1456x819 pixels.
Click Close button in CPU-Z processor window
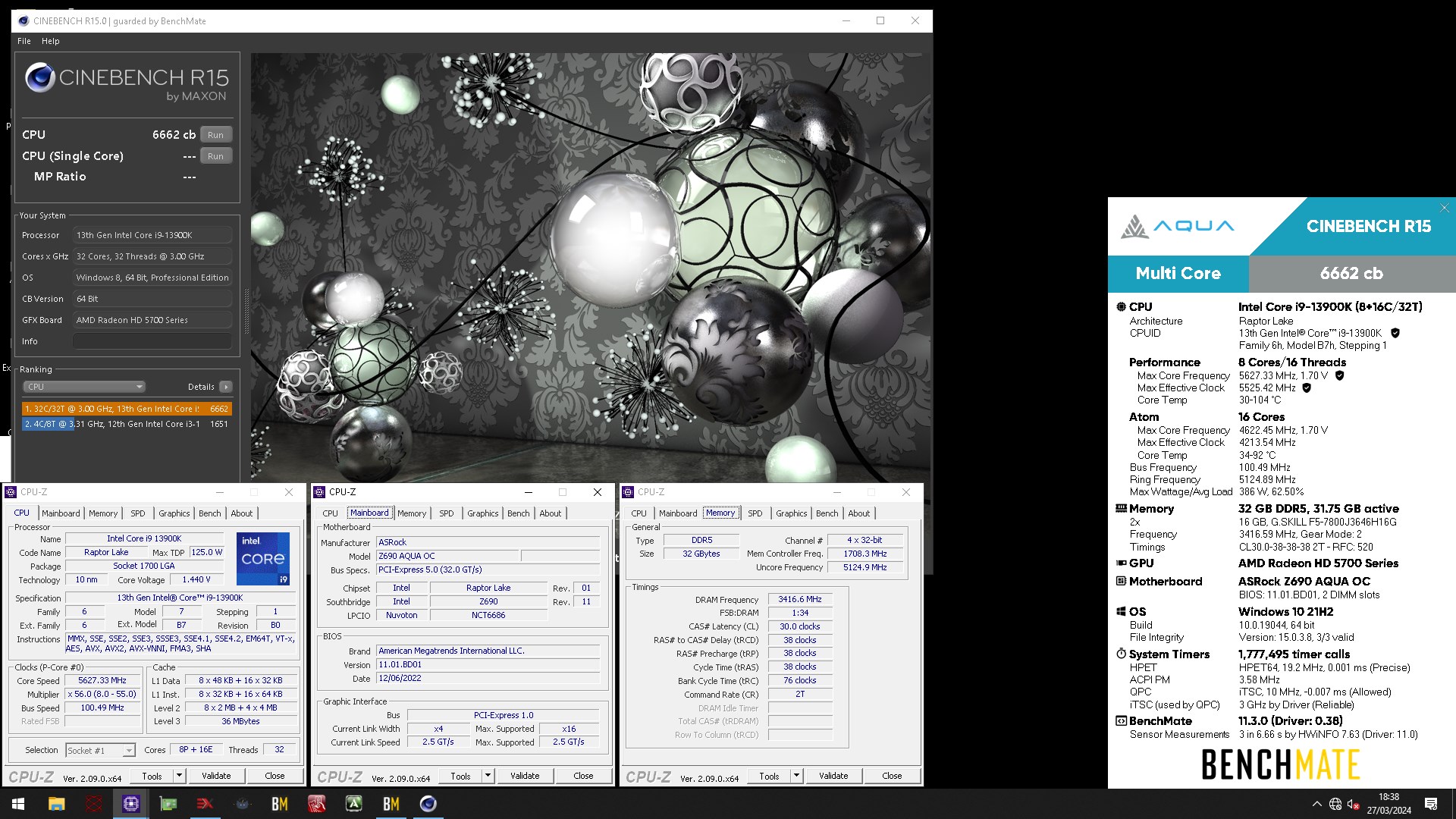pos(275,776)
